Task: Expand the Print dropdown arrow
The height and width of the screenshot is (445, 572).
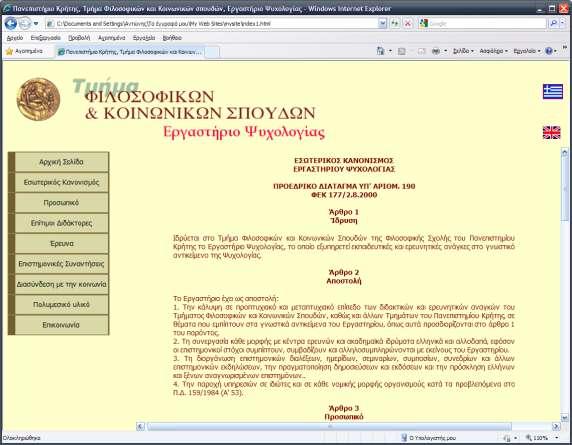Action: (445, 51)
